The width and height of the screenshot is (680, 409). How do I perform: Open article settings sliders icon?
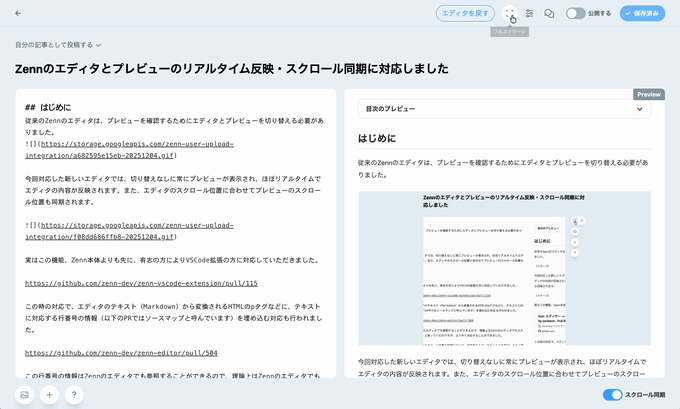[x=530, y=14]
